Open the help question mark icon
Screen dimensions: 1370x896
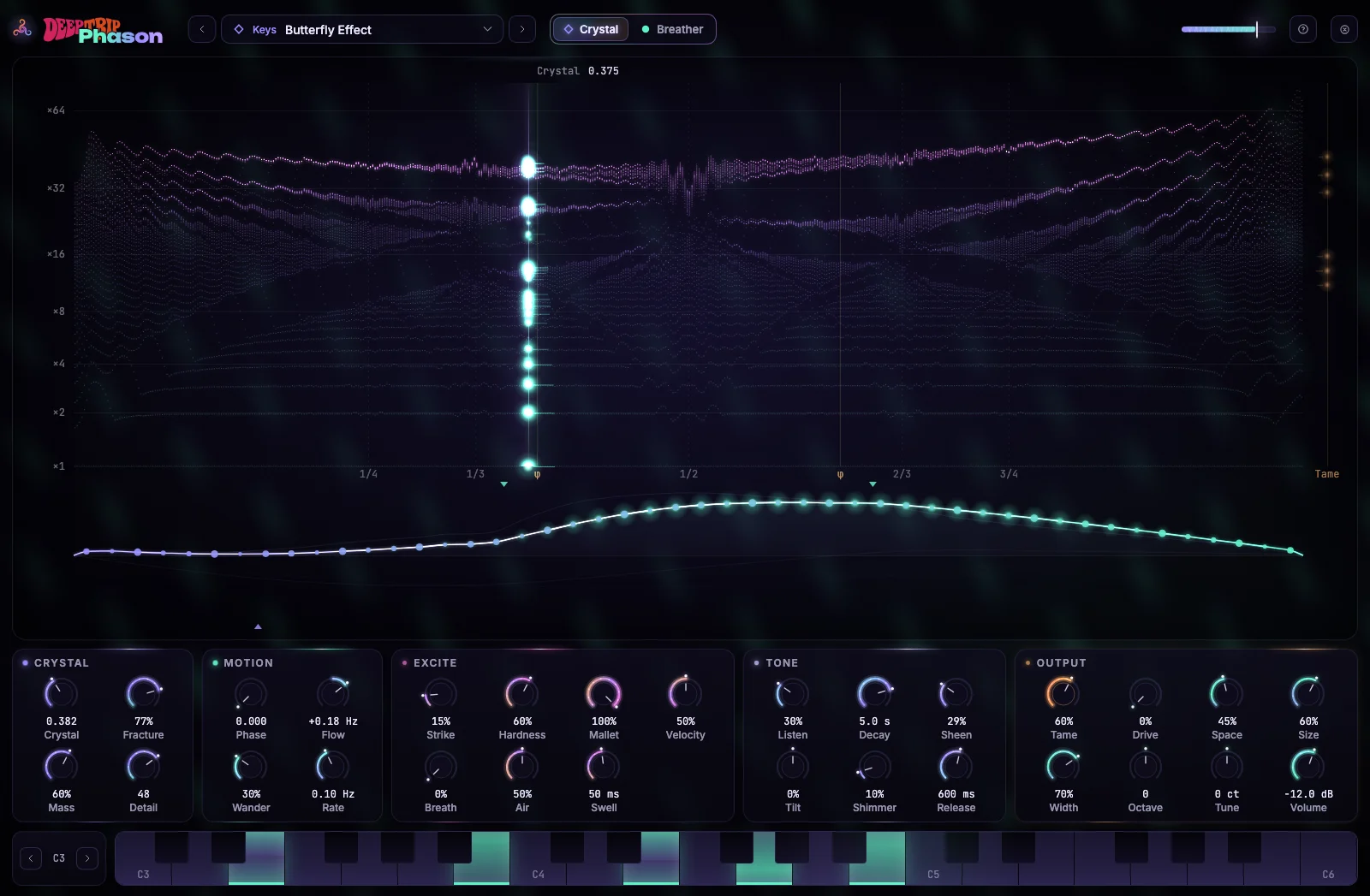[x=1303, y=29]
